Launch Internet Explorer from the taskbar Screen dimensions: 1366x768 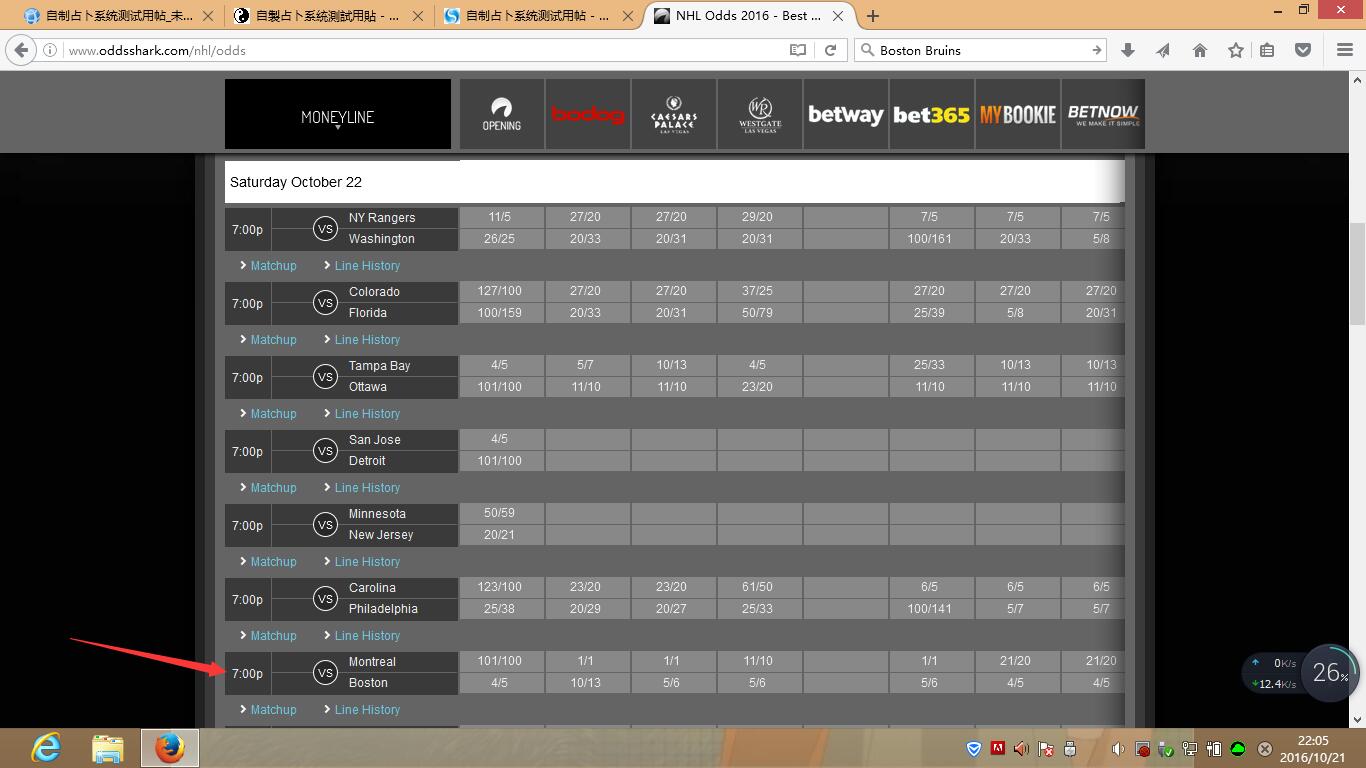pyautogui.click(x=46, y=748)
